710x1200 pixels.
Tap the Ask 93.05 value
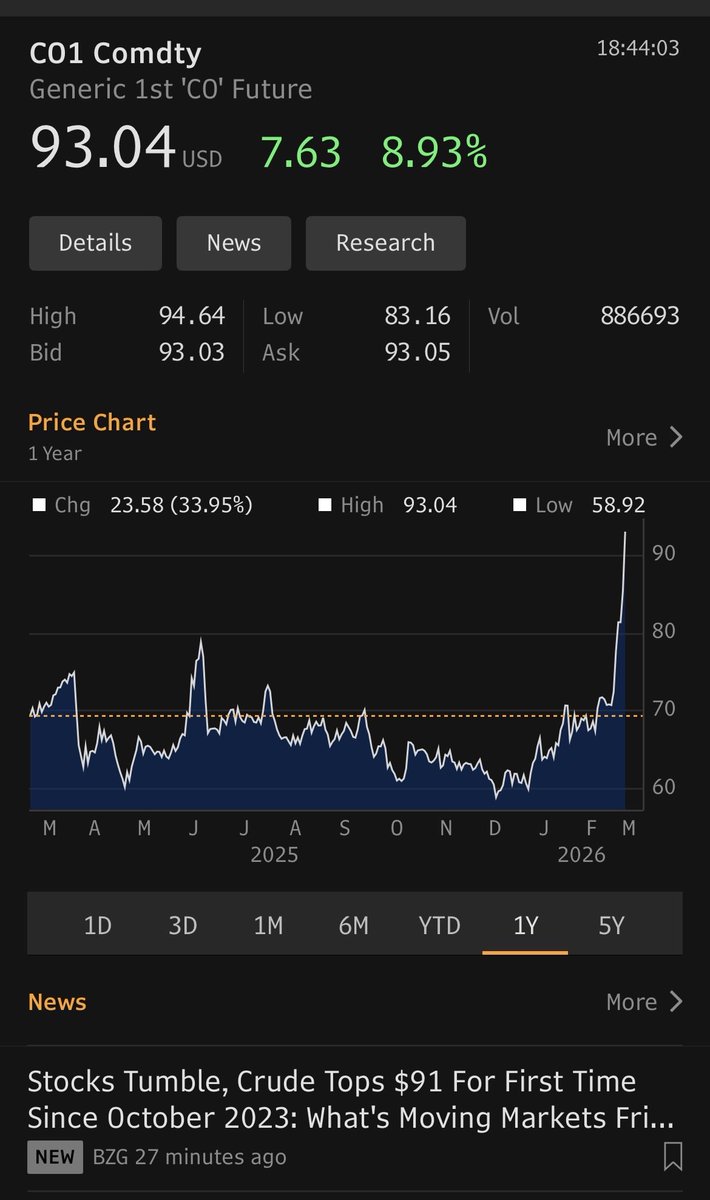click(x=418, y=352)
